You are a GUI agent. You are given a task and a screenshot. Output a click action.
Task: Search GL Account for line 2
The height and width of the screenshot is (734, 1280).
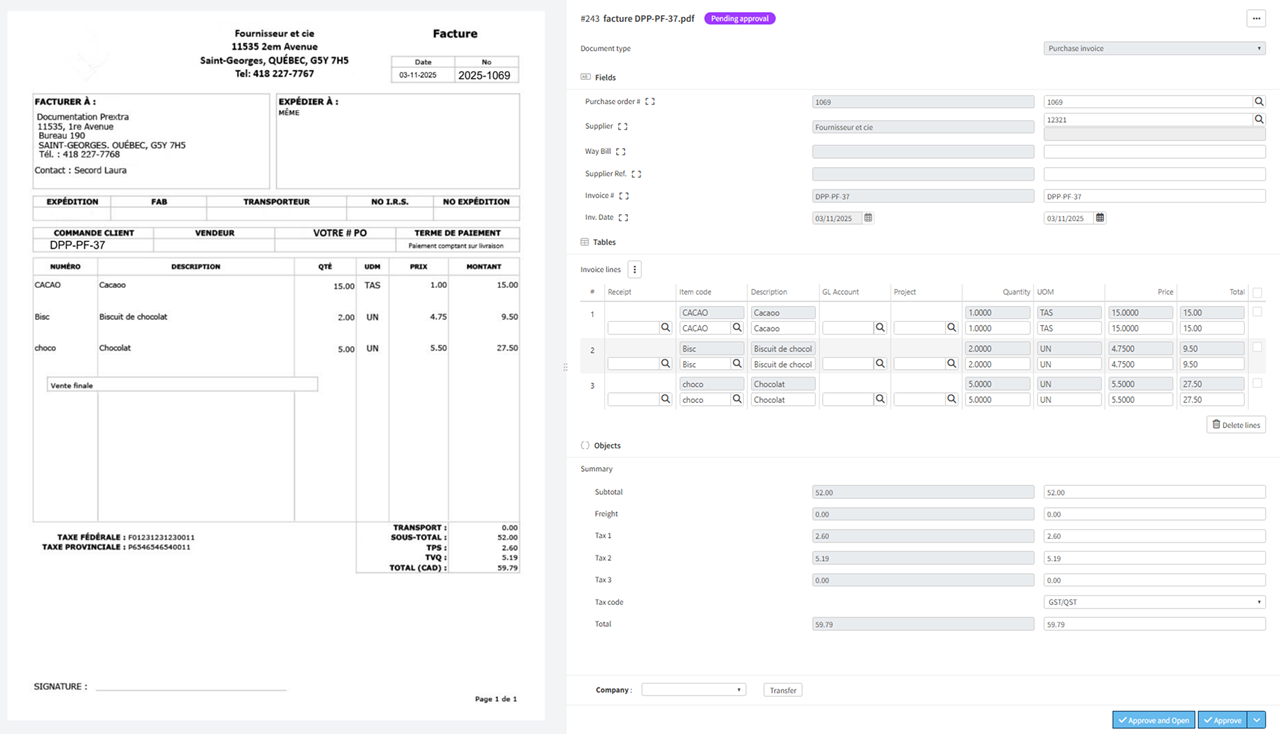pyautogui.click(x=880, y=364)
